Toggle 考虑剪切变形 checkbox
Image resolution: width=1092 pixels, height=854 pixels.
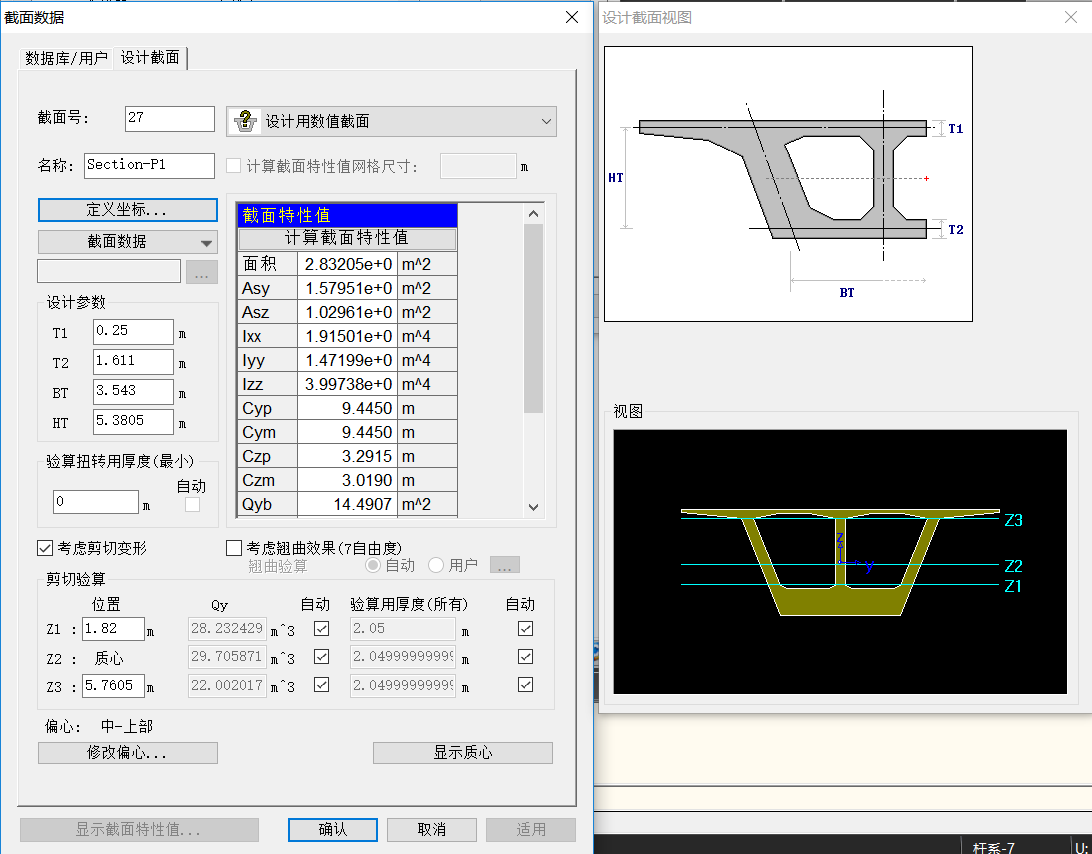pyautogui.click(x=45, y=548)
